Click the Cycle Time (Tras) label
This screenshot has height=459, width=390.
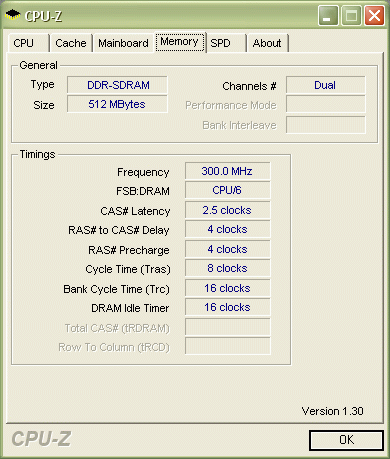pyautogui.click(x=128, y=269)
